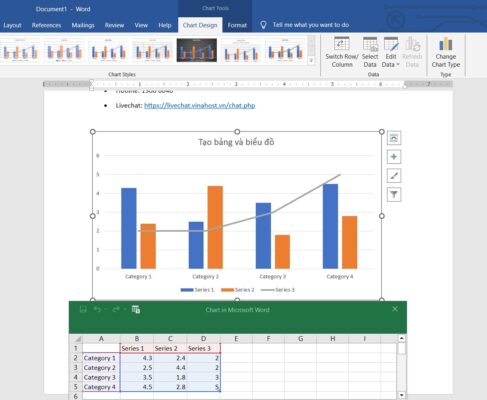Click the Save icon in chart data window
Viewport: 487px width, 400px height.
point(83,310)
